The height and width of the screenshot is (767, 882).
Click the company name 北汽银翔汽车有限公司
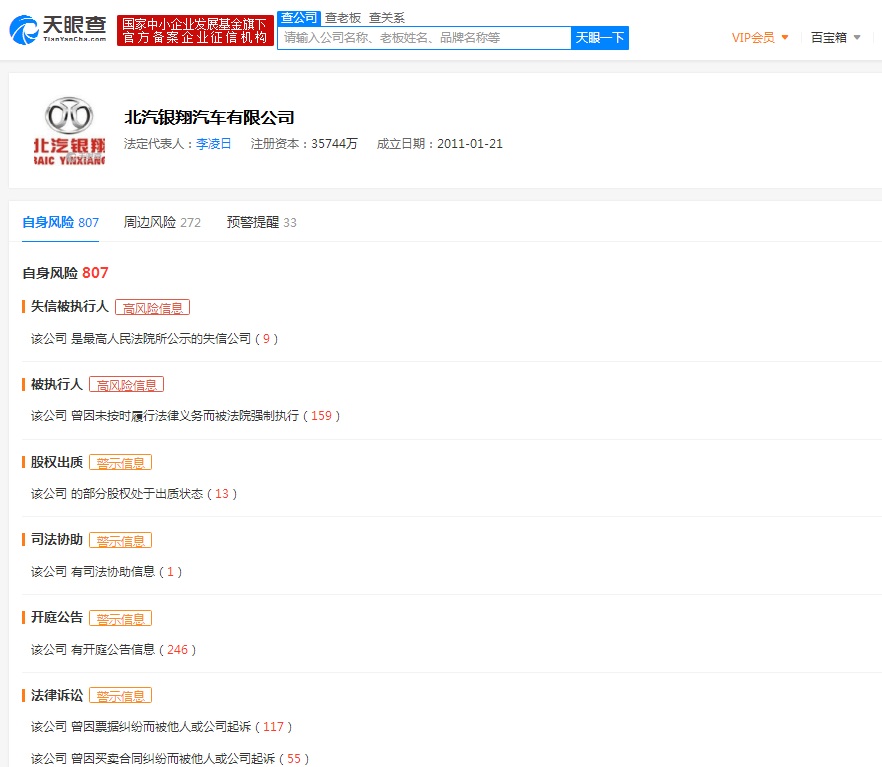209,118
